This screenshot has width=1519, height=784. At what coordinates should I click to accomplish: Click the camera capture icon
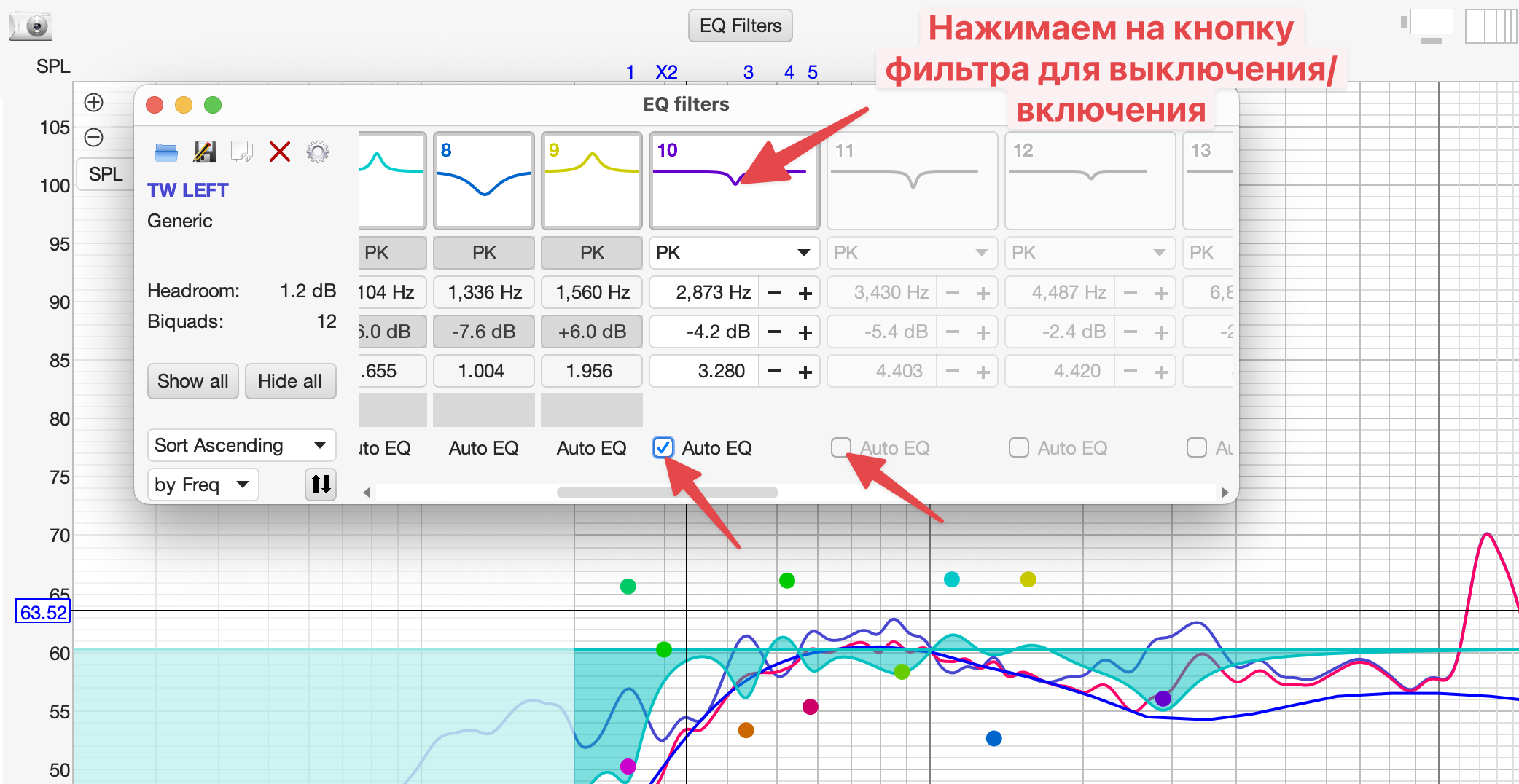coord(31,26)
